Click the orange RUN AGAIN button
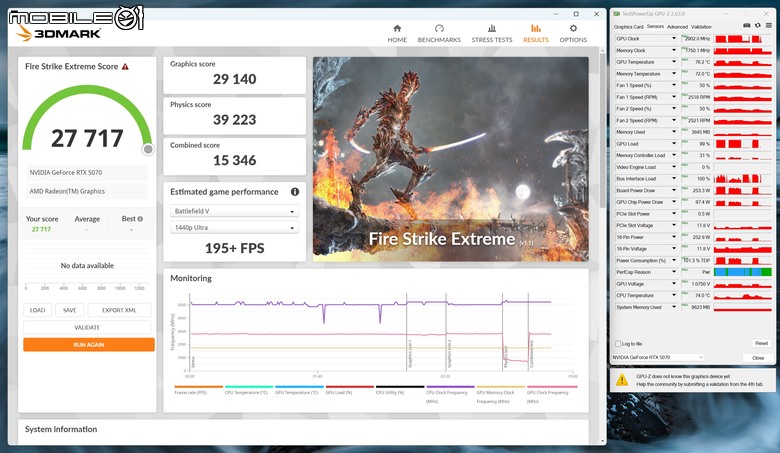Screen dimensions: 780x453 pyautogui.click(x=89, y=345)
